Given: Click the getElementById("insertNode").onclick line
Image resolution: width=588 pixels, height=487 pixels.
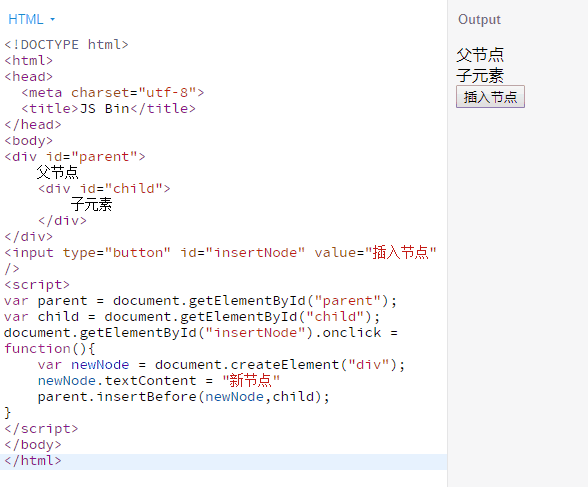Looking at the screenshot, I should 201,333.
